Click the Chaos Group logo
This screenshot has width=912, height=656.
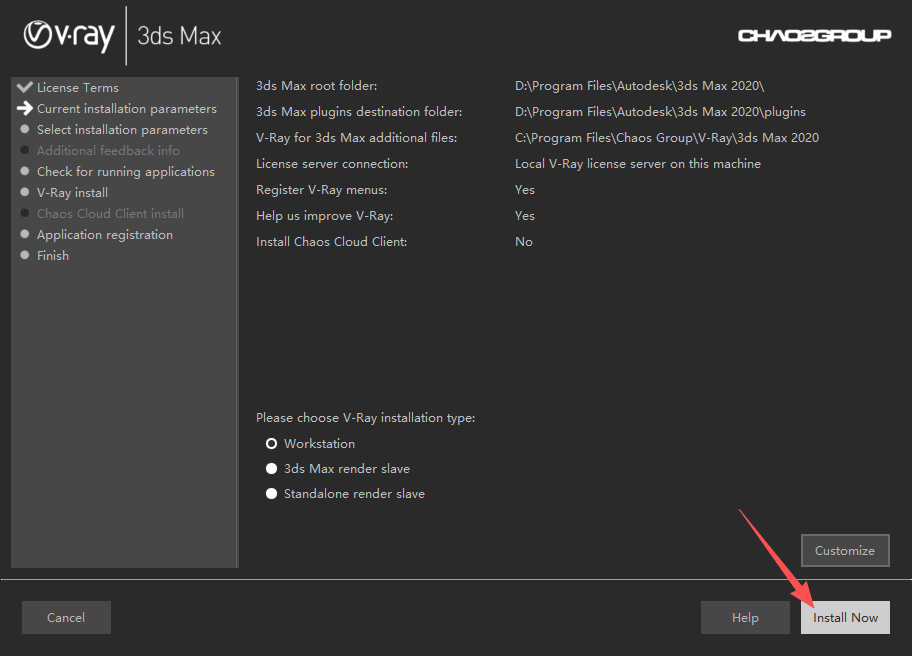coord(814,36)
